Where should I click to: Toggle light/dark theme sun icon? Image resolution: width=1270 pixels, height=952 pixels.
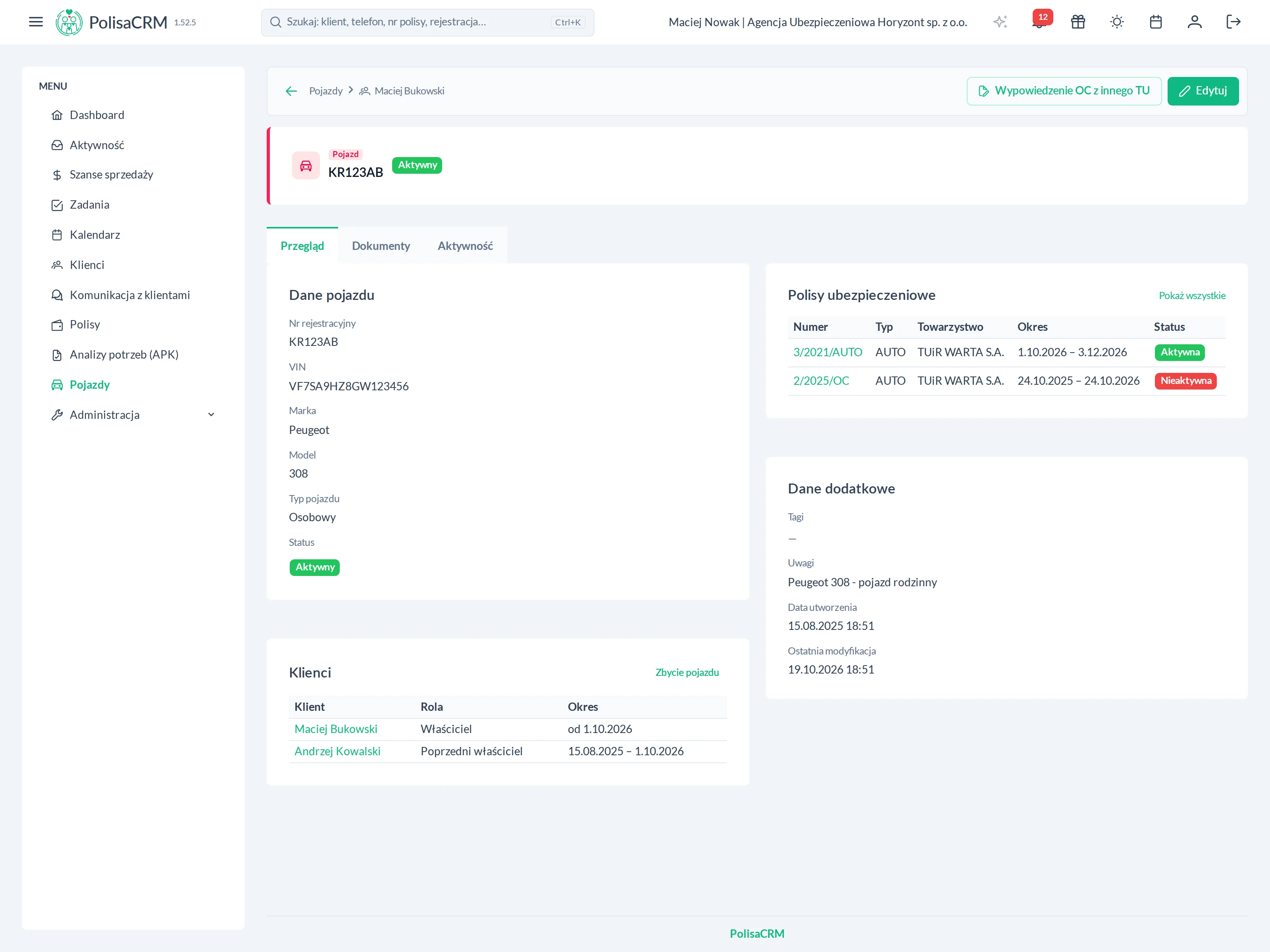1117,22
